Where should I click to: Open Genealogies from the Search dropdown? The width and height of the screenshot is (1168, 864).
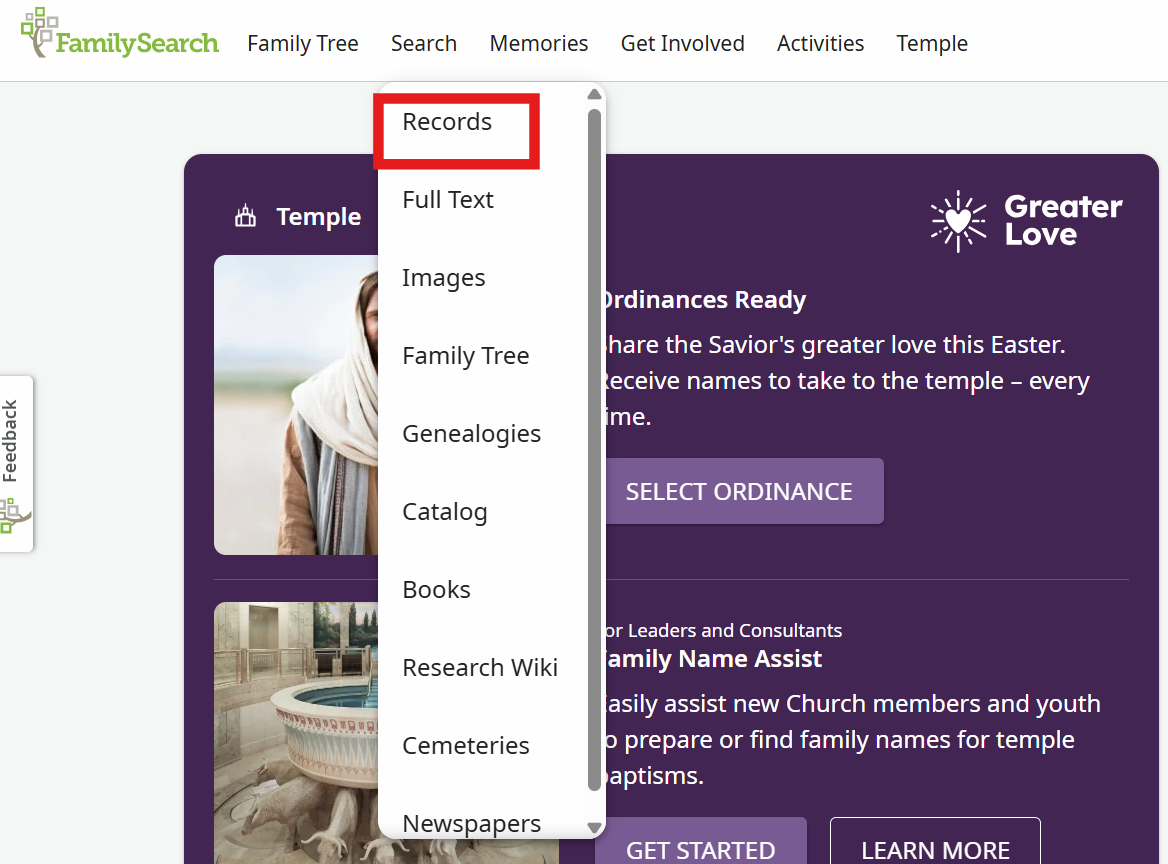click(x=472, y=433)
